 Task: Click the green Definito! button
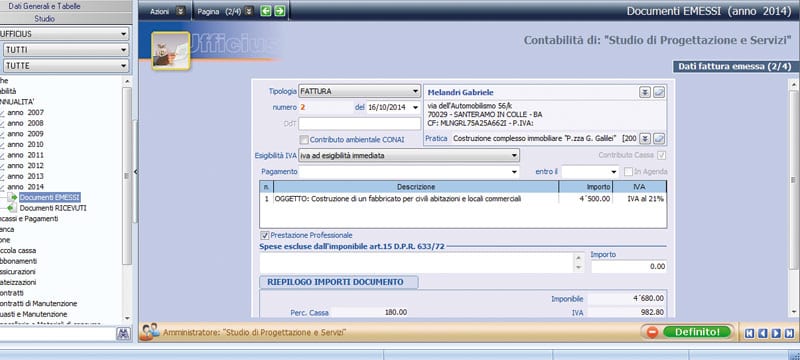coord(697,332)
